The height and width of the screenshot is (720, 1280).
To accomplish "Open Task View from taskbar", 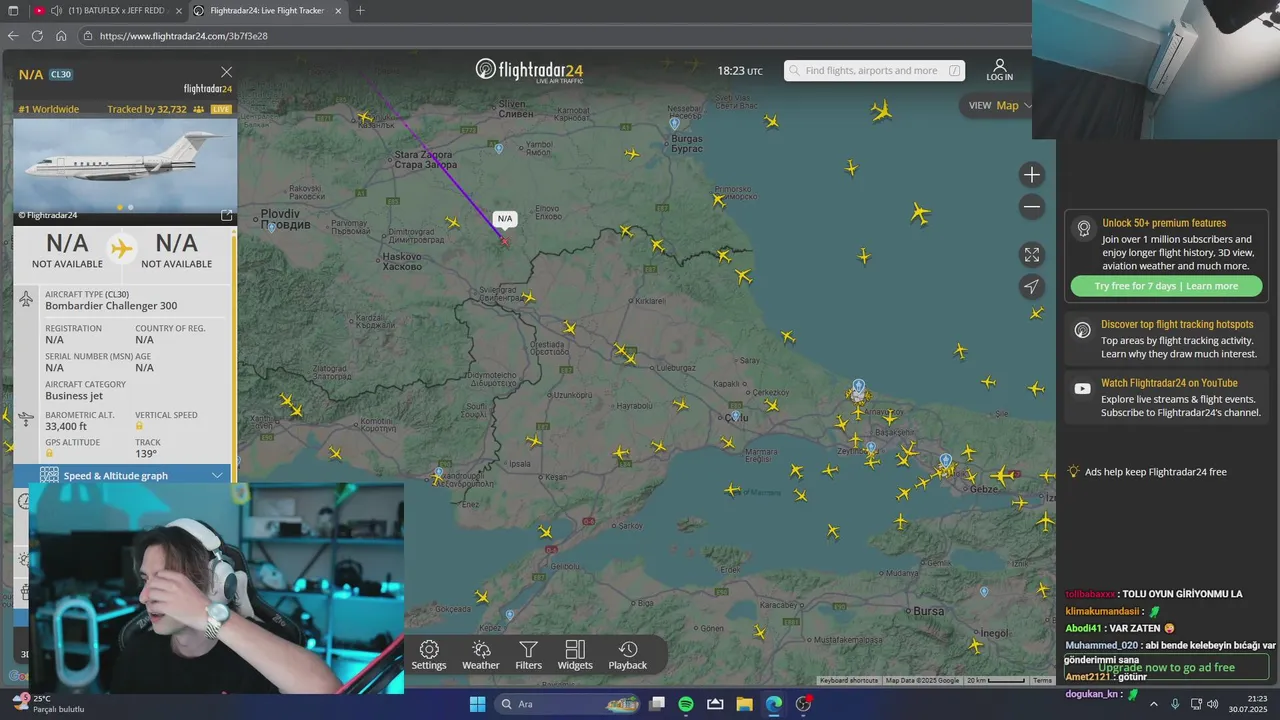I will [657, 704].
